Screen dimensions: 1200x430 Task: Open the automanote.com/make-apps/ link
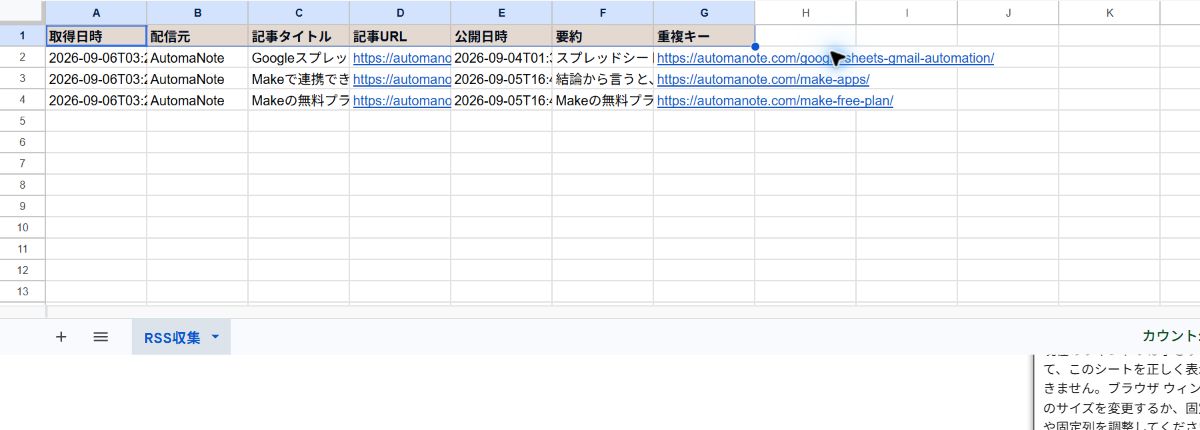click(x=763, y=79)
